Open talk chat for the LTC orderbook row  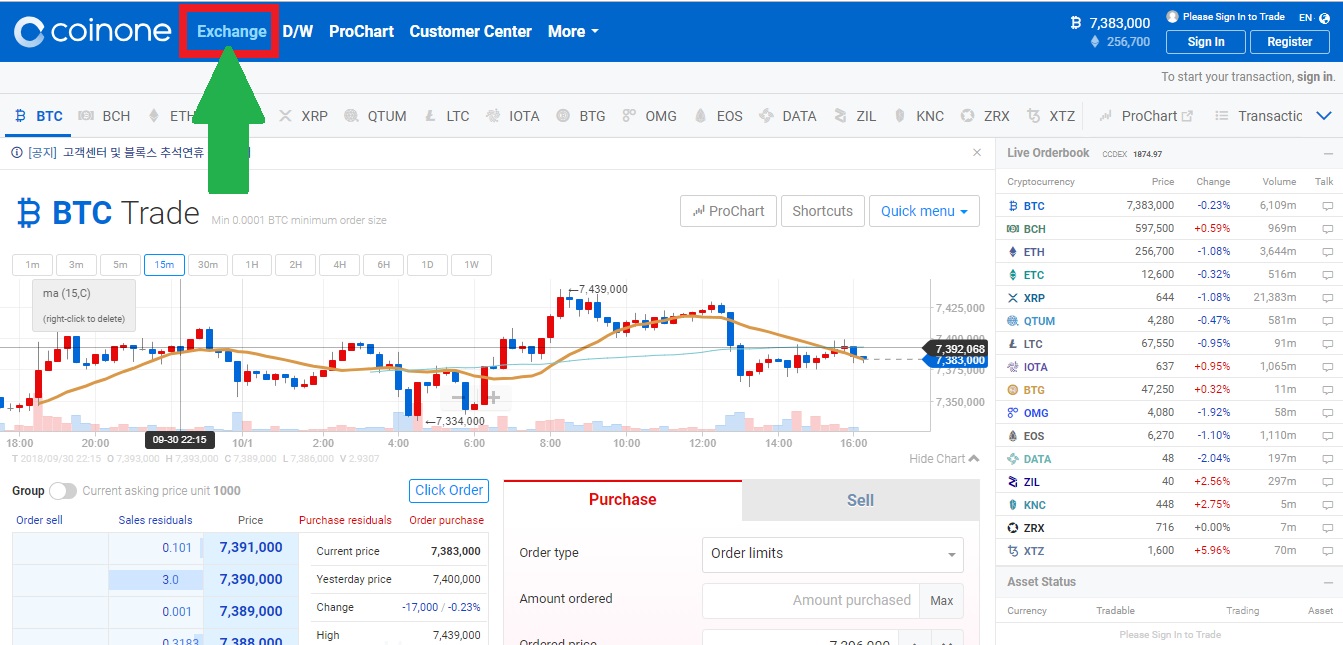pyautogui.click(x=1327, y=344)
